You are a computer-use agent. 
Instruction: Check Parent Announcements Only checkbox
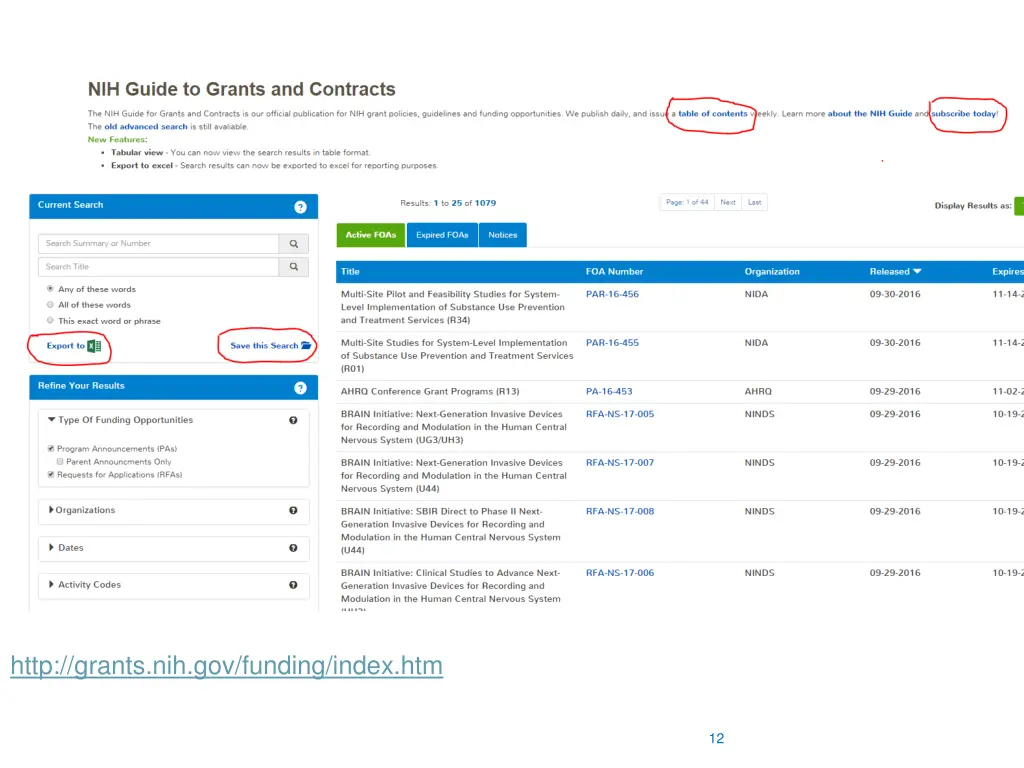click(x=60, y=462)
